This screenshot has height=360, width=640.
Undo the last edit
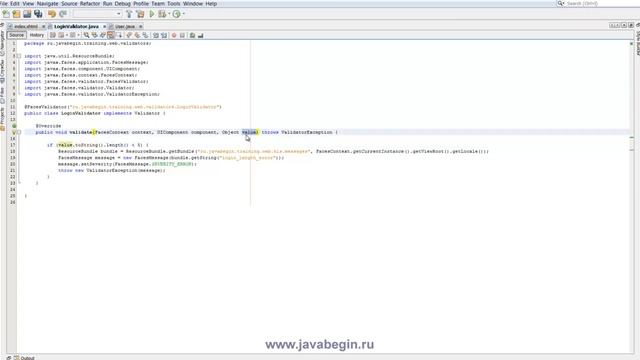tap(52, 14)
